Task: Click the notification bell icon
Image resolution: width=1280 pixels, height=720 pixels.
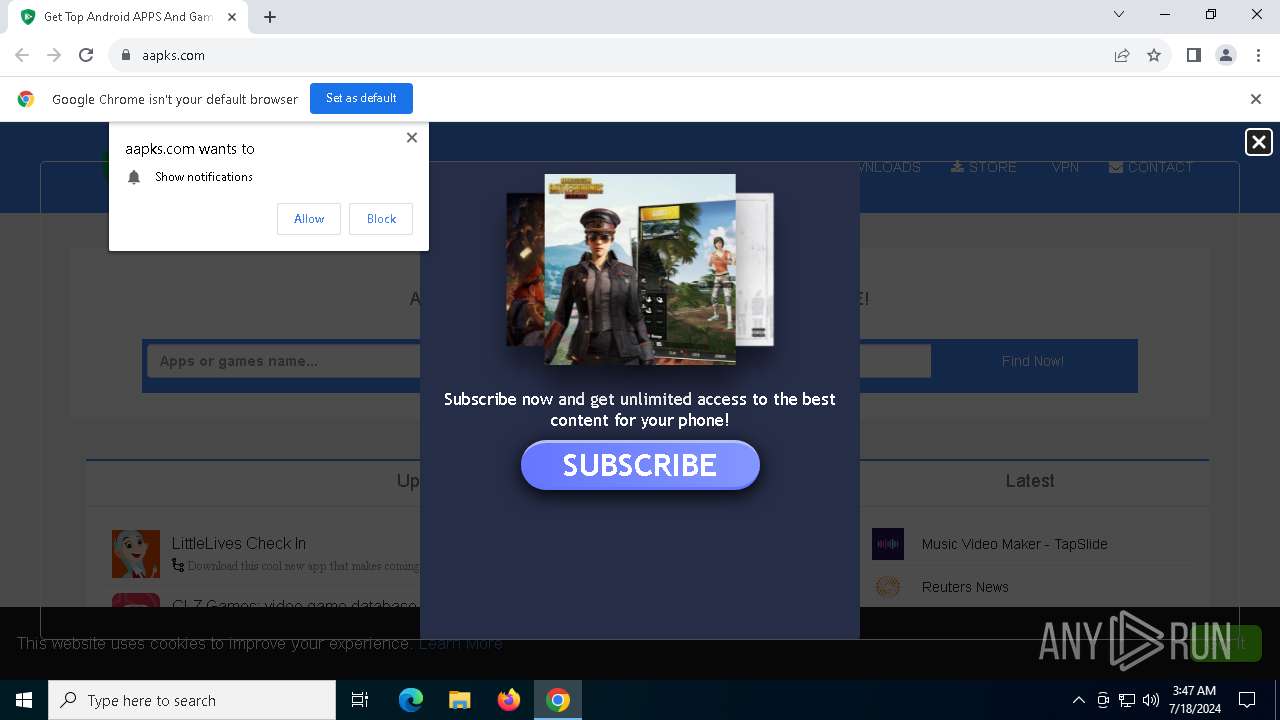Action: point(134,177)
